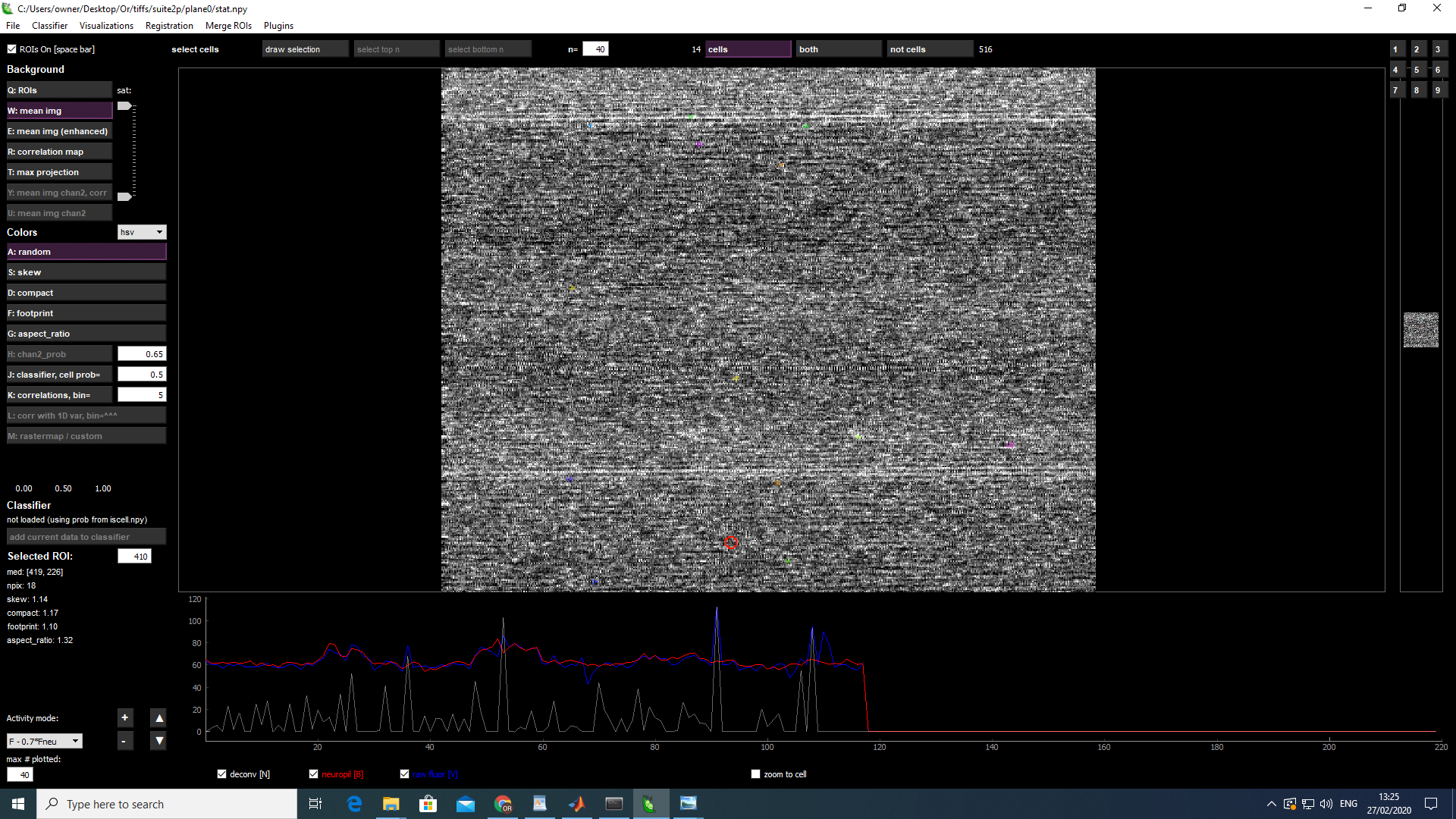Click the Selected ROI number field
This screenshot has width=1456, height=819.
(135, 557)
